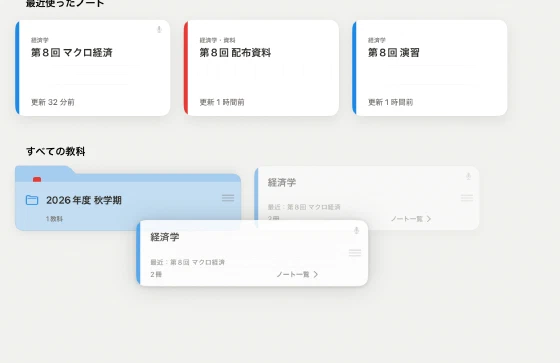
Task: Click the すべての教科 heading
Action: coord(56,151)
